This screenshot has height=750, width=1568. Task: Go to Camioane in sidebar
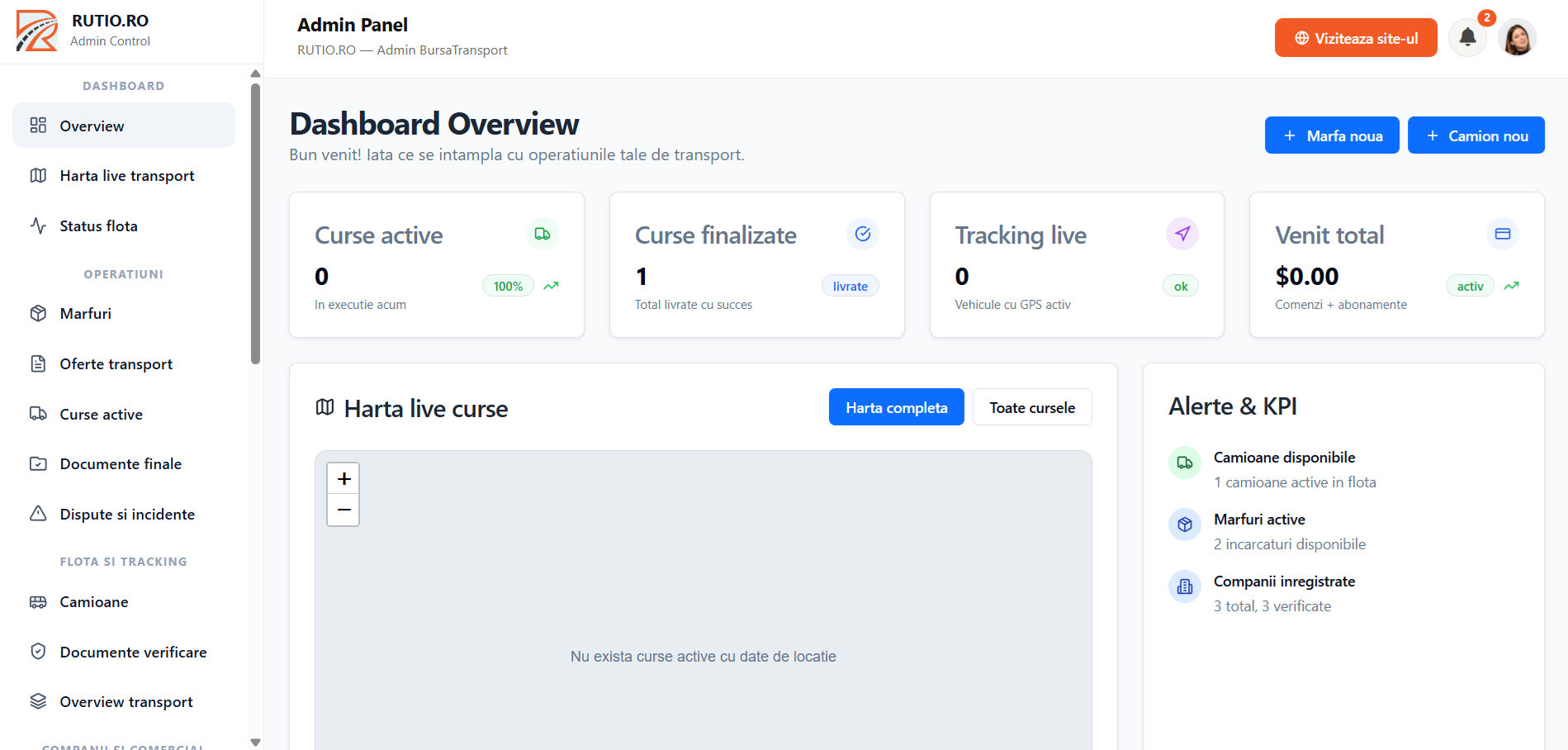pos(124,602)
